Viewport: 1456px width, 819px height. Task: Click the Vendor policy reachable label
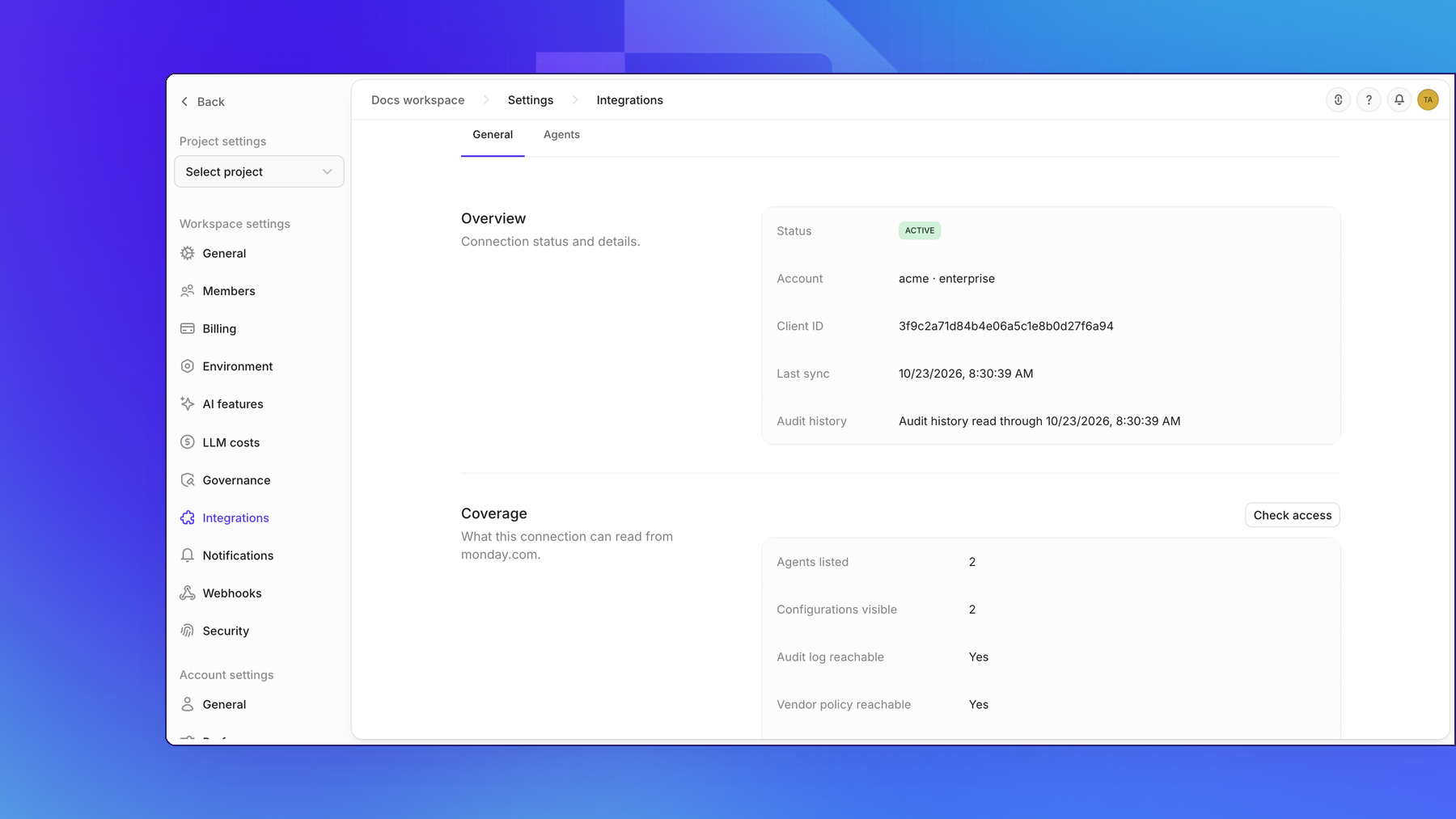coord(844,705)
